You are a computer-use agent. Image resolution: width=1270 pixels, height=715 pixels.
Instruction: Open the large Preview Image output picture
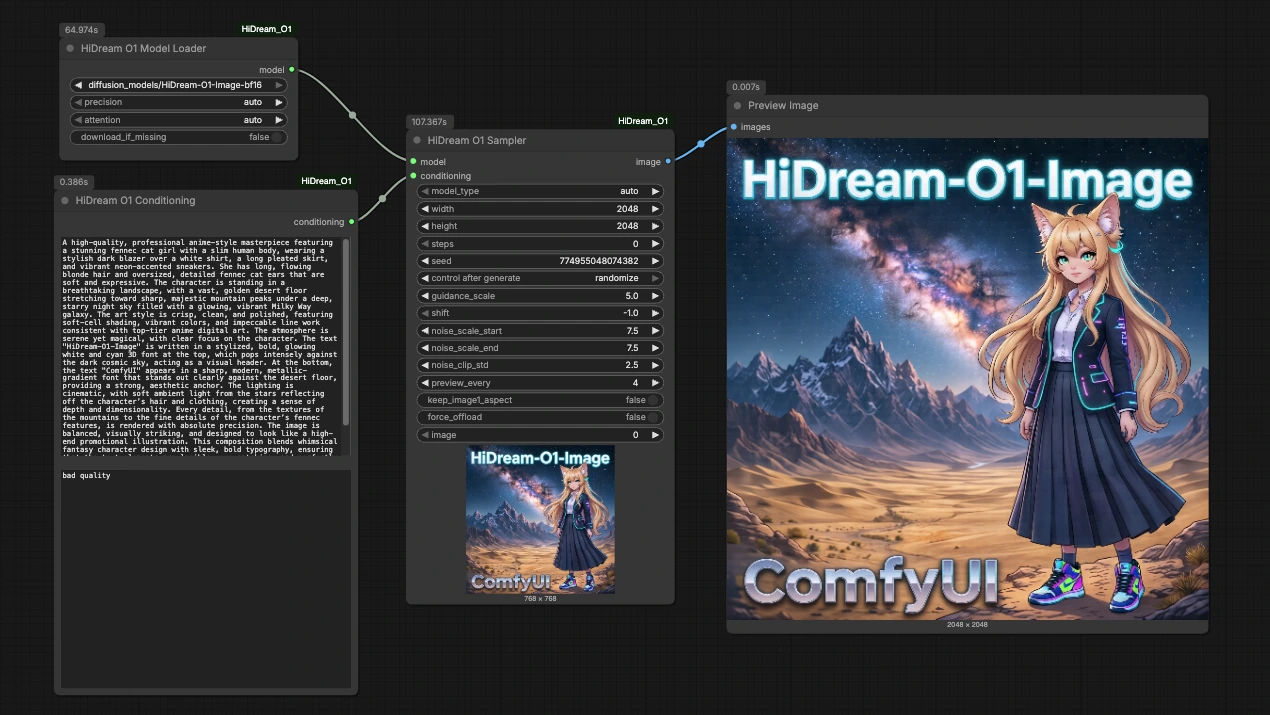(x=968, y=379)
